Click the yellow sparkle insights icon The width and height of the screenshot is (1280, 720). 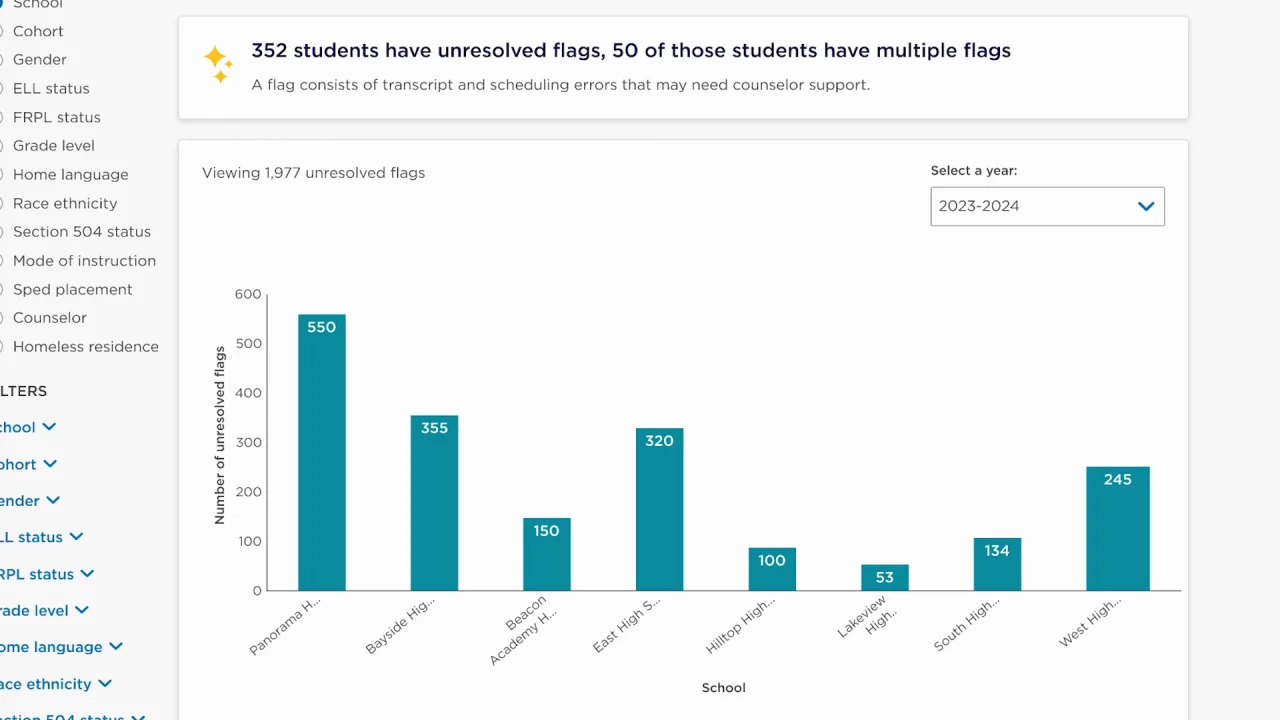point(218,64)
